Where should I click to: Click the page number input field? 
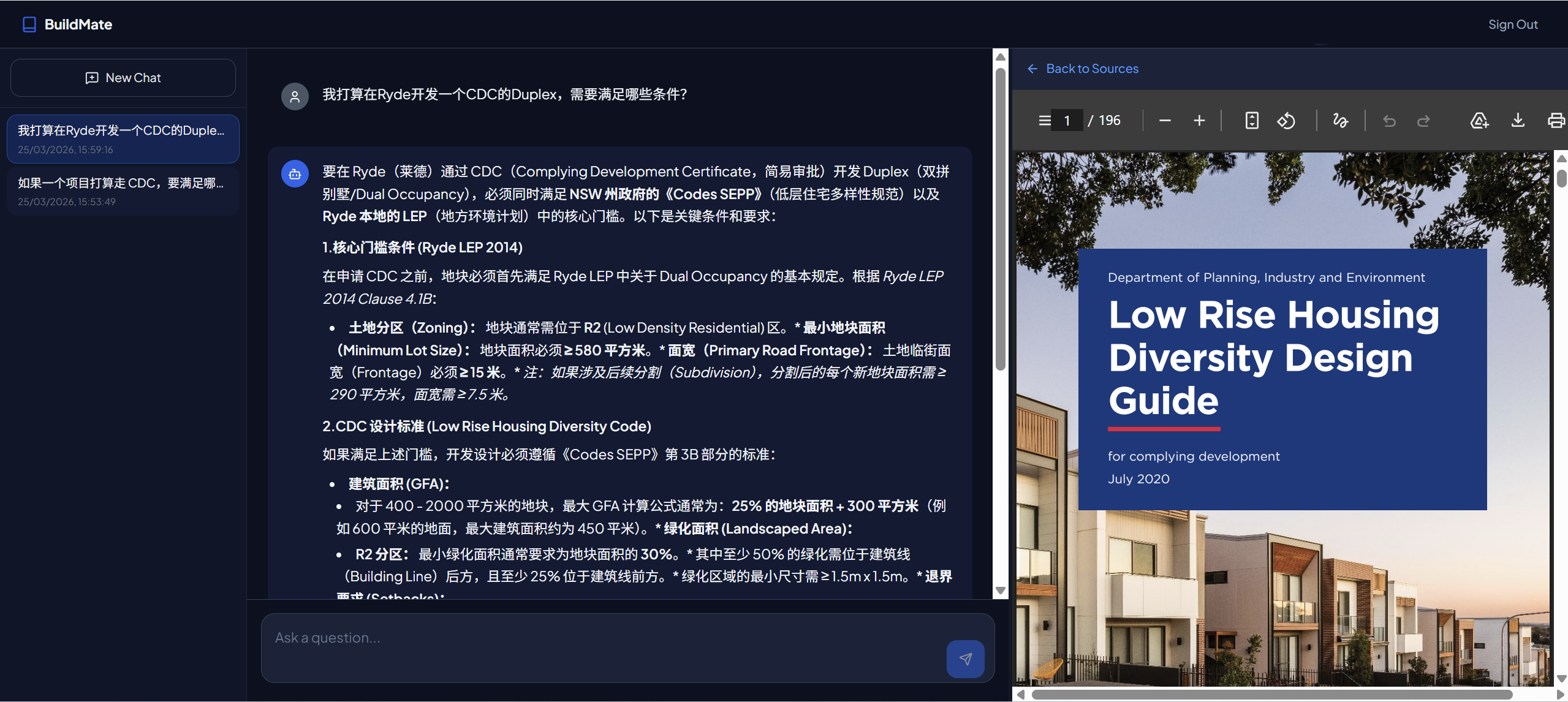(x=1066, y=120)
